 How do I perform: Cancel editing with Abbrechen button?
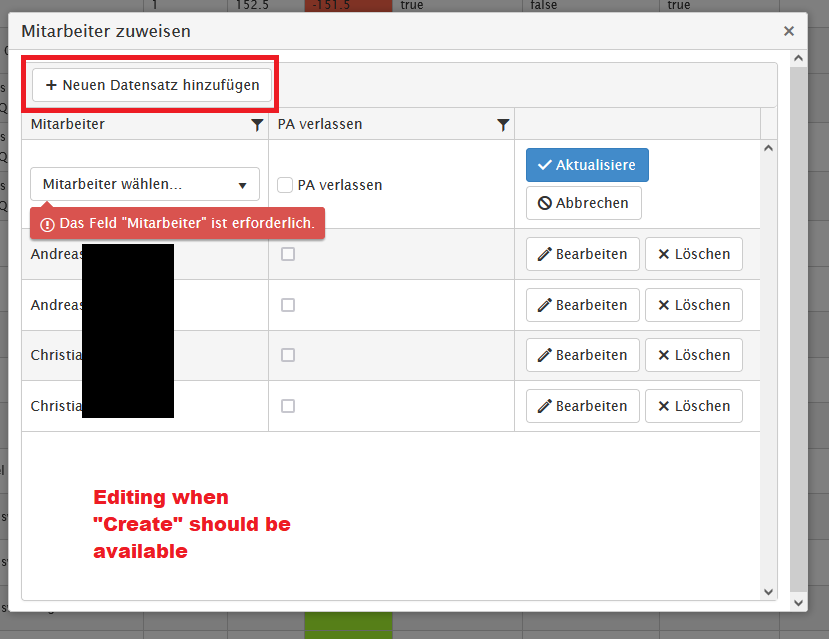(583, 203)
